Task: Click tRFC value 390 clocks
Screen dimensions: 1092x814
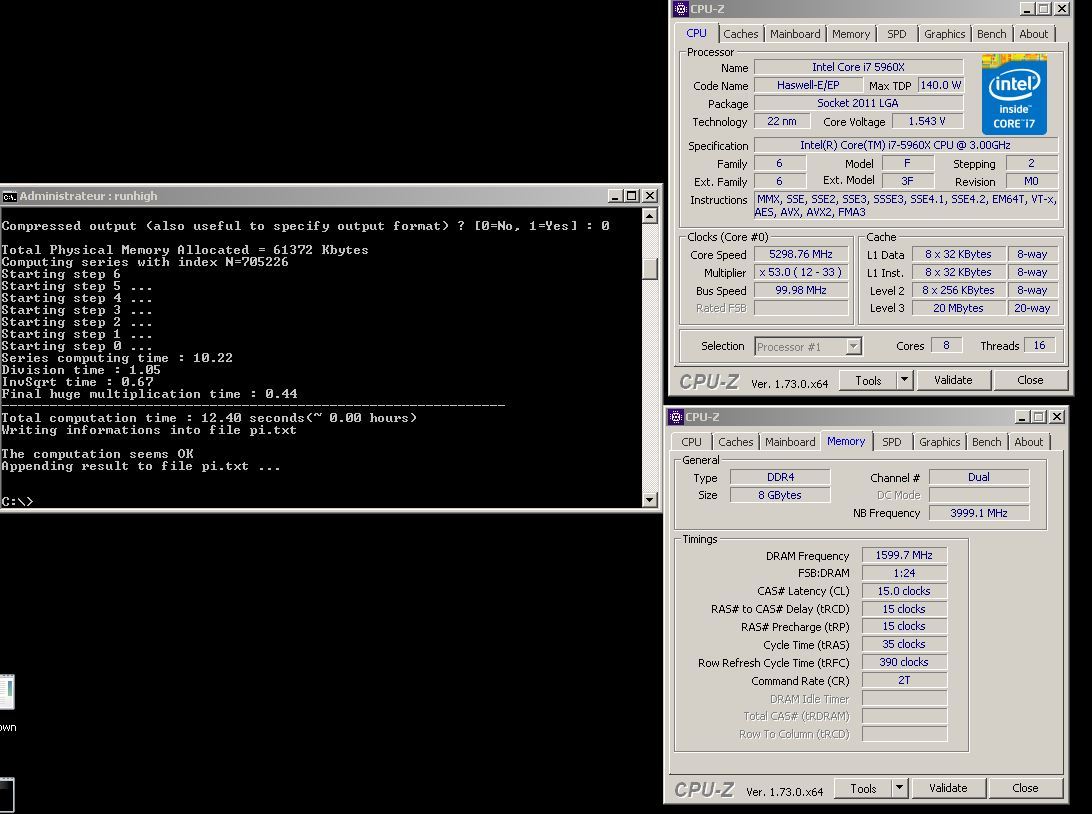Action: pos(904,662)
